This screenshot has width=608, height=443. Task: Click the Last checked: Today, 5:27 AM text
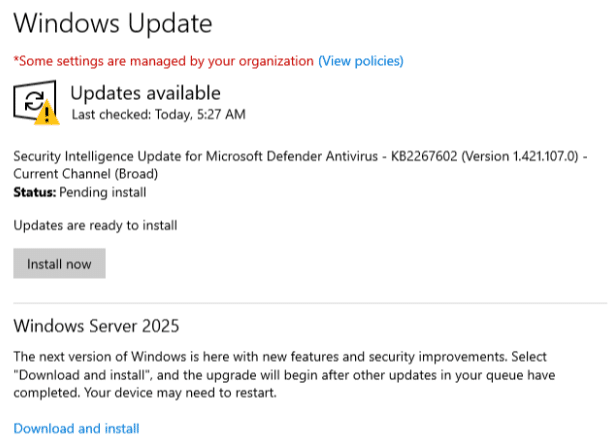[159, 114]
